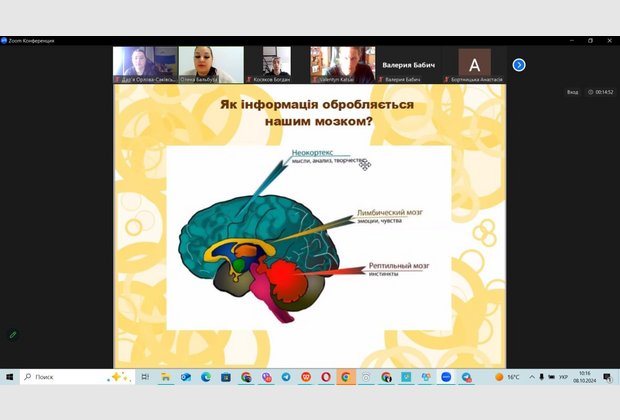
Task: Switch the УКР keyboard language indicator
Action: 563,377
